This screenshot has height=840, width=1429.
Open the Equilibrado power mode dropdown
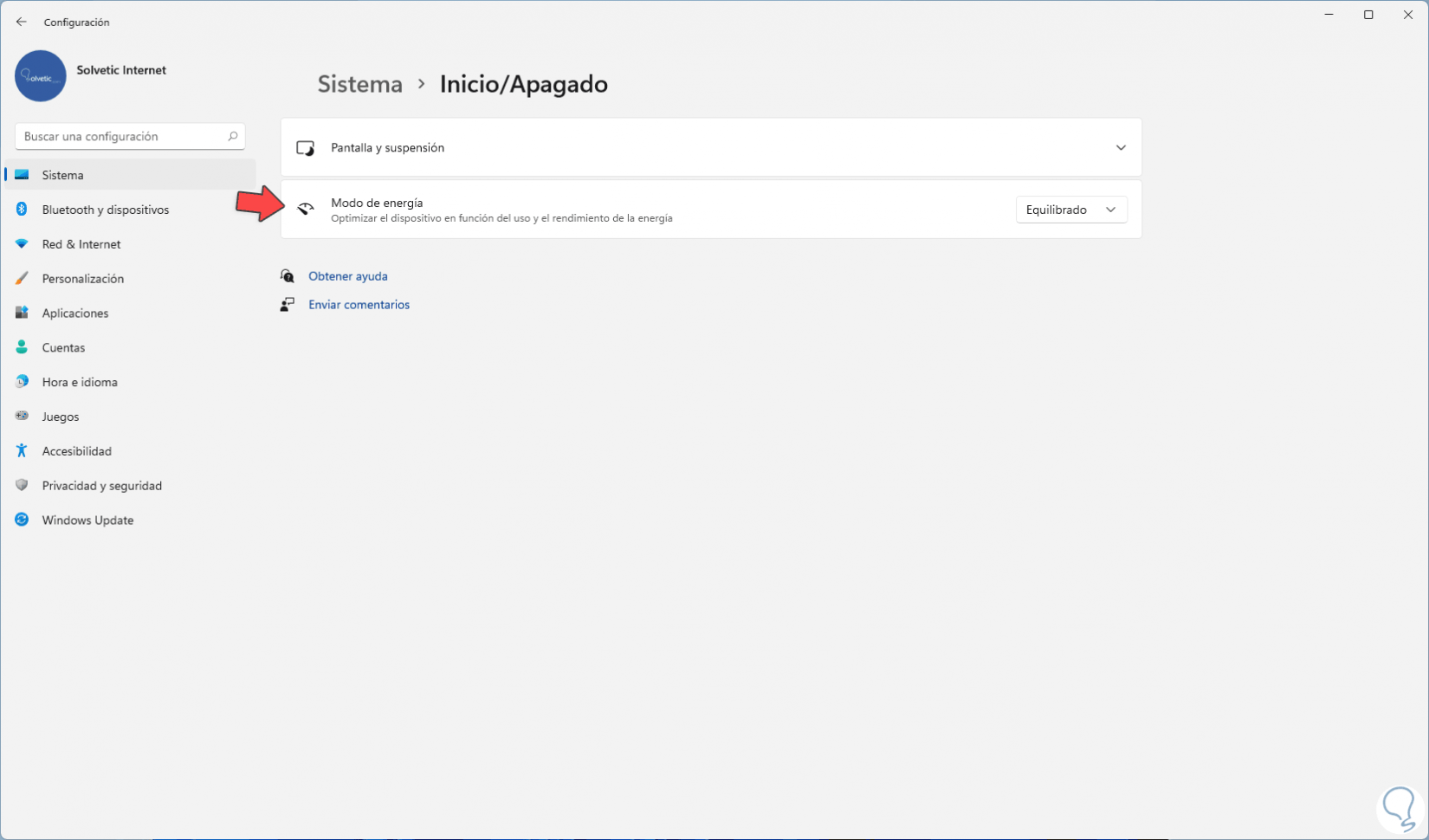point(1070,210)
